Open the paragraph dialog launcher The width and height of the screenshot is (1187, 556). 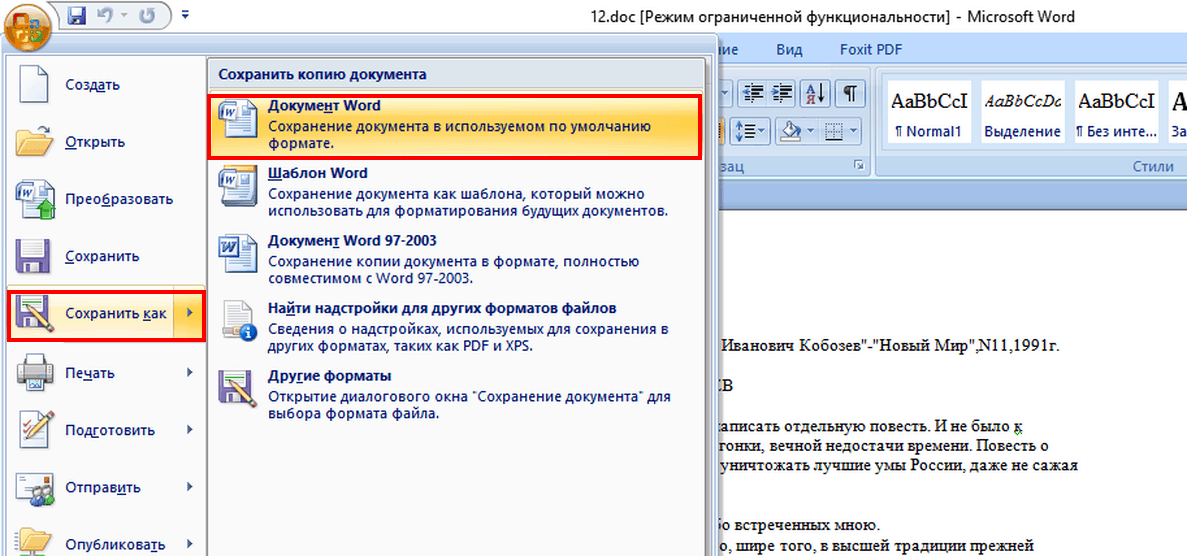(x=859, y=165)
